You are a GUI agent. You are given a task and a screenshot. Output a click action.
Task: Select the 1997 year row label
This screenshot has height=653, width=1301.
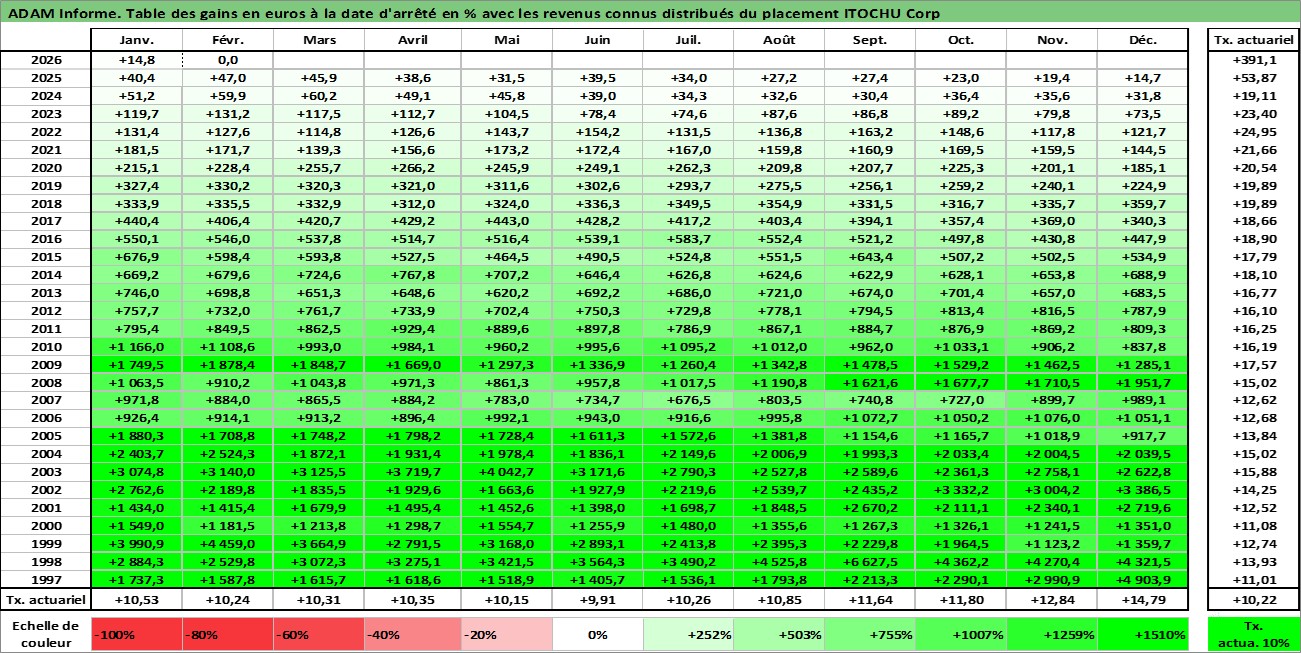(46, 580)
